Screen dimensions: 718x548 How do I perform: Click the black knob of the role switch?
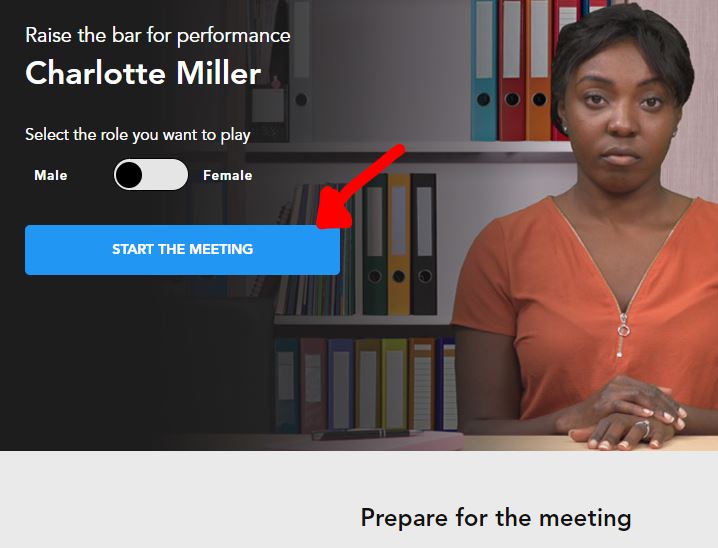tap(129, 174)
